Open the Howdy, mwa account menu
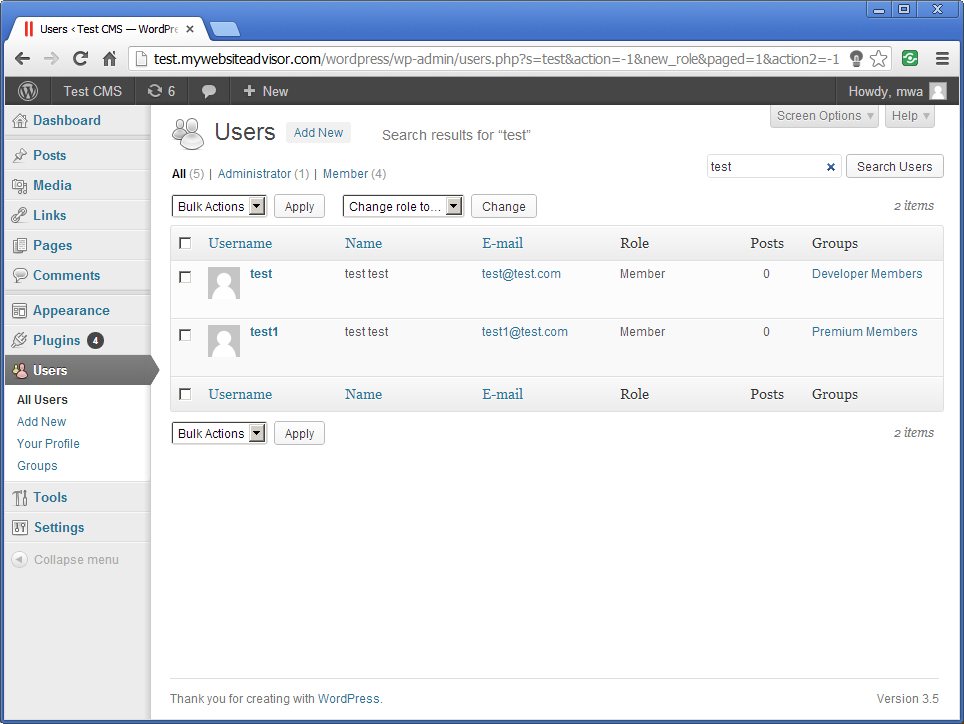 pos(897,91)
